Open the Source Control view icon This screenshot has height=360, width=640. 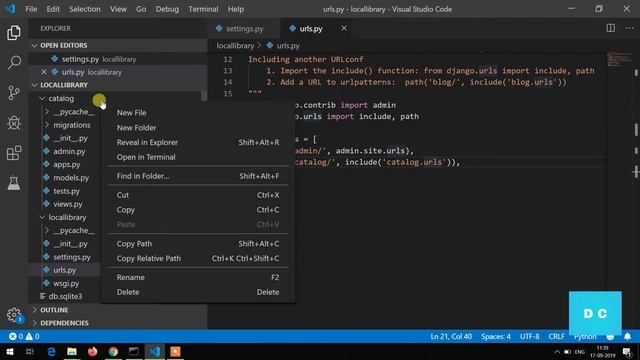14,93
